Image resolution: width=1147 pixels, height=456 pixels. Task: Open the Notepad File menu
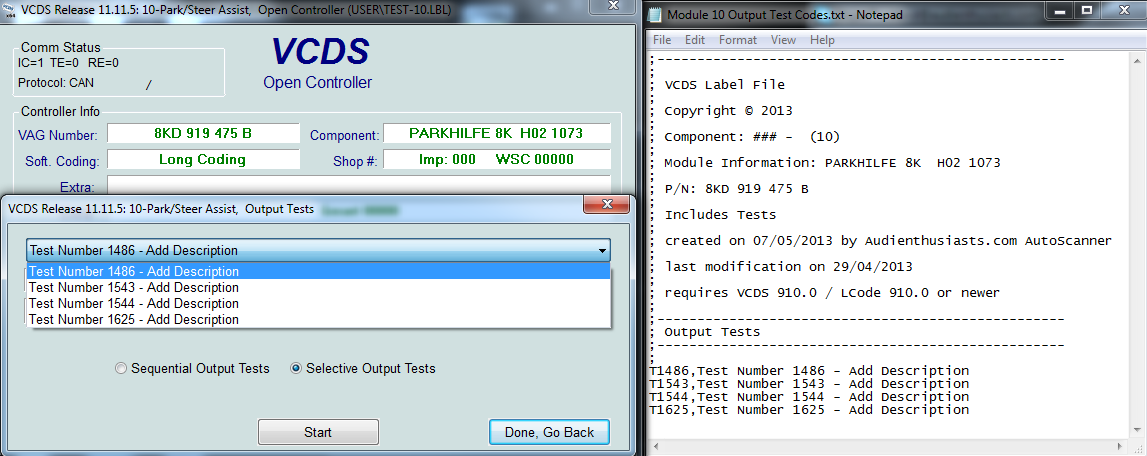click(662, 40)
